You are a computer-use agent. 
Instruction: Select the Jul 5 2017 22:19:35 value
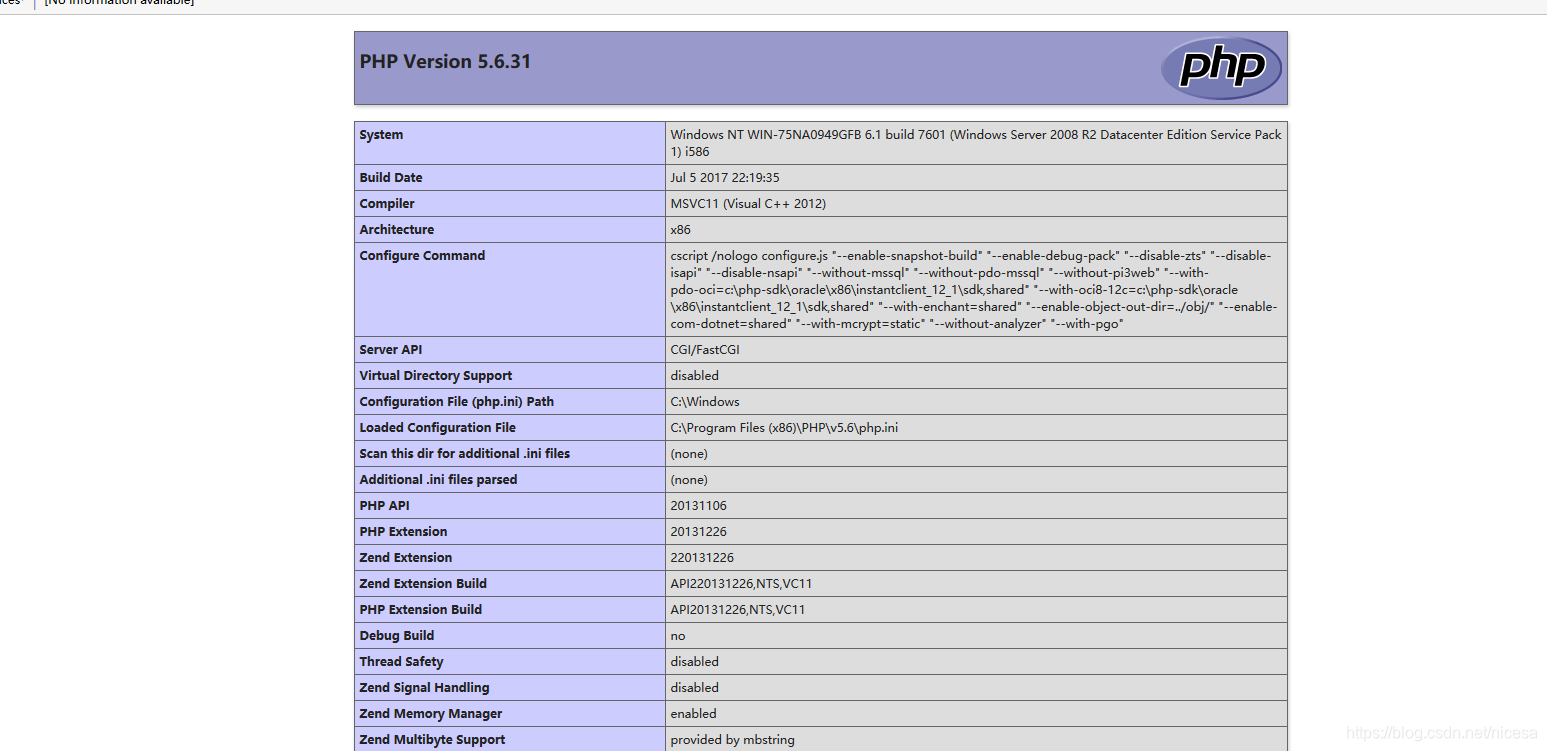[x=725, y=178]
